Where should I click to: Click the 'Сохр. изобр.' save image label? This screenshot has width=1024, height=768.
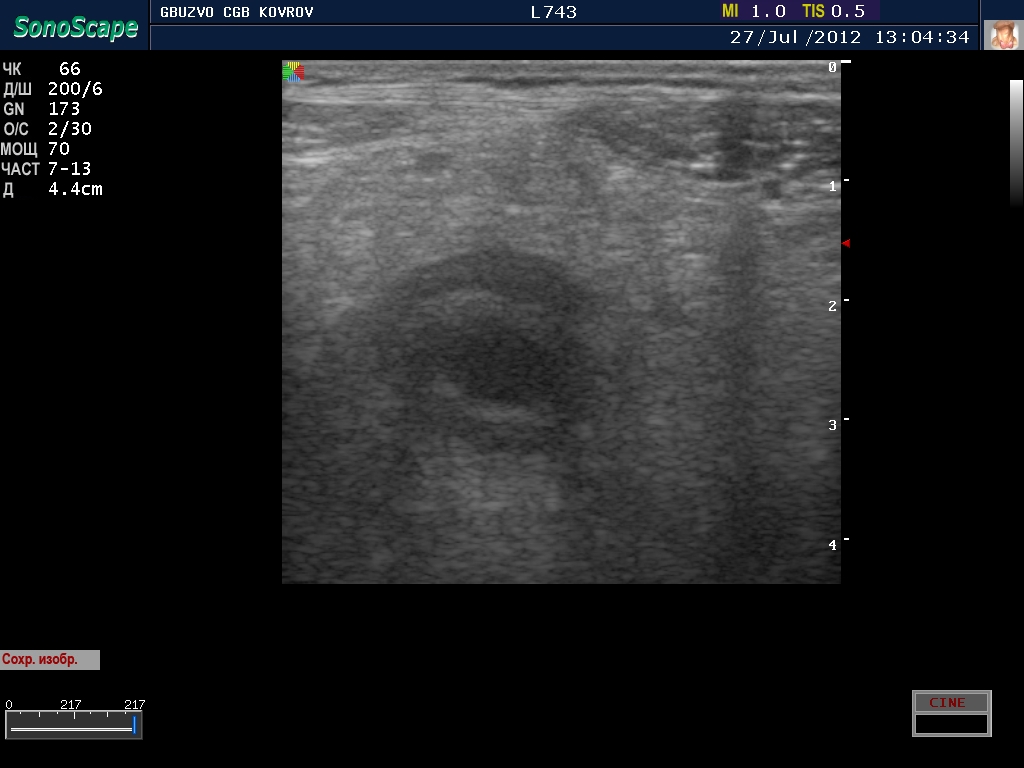[x=49, y=660]
